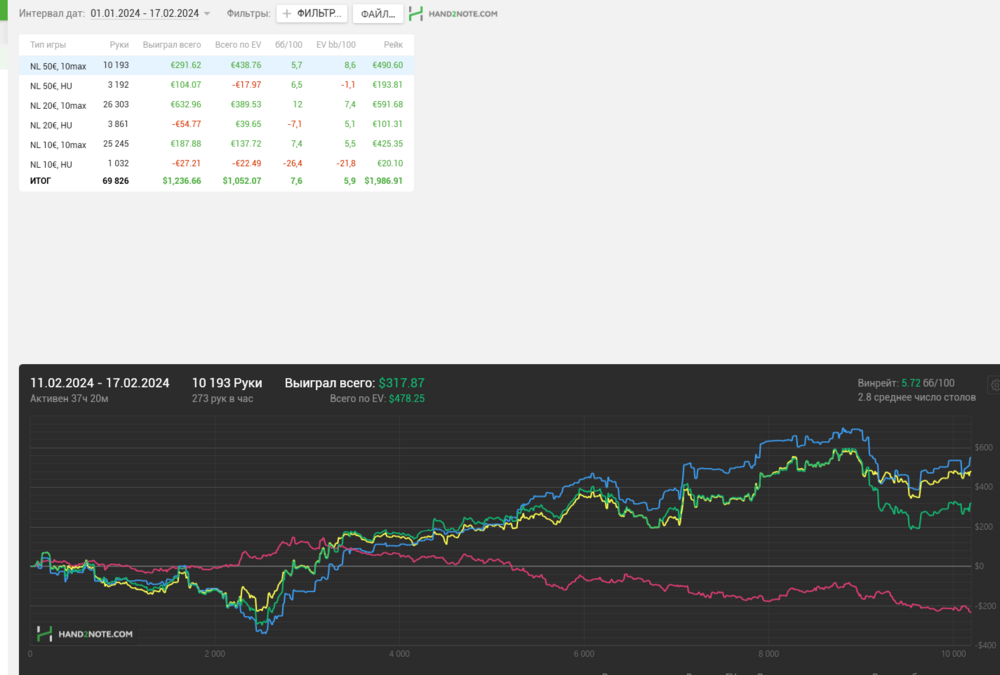Screen dimensions: 1000x675
Task: Click the $1,236.66 total winnings cell
Action: [x=182, y=181]
